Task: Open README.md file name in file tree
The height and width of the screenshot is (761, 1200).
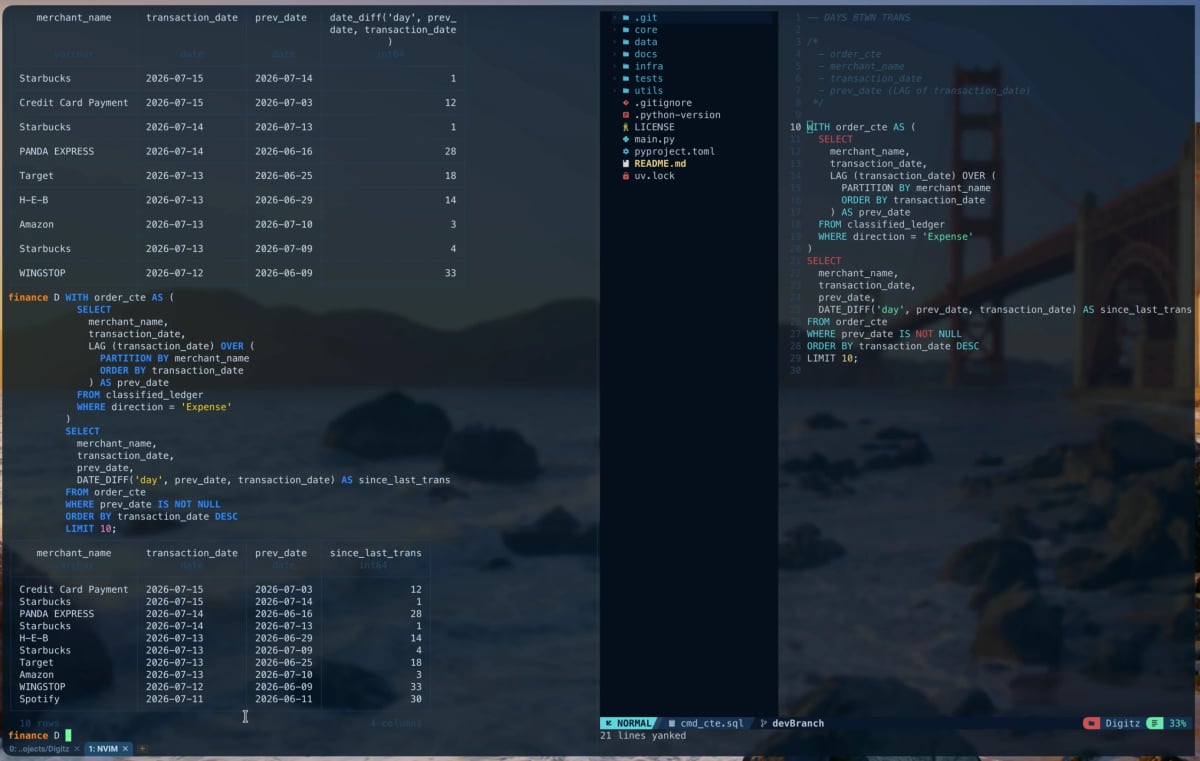Action: tap(660, 163)
